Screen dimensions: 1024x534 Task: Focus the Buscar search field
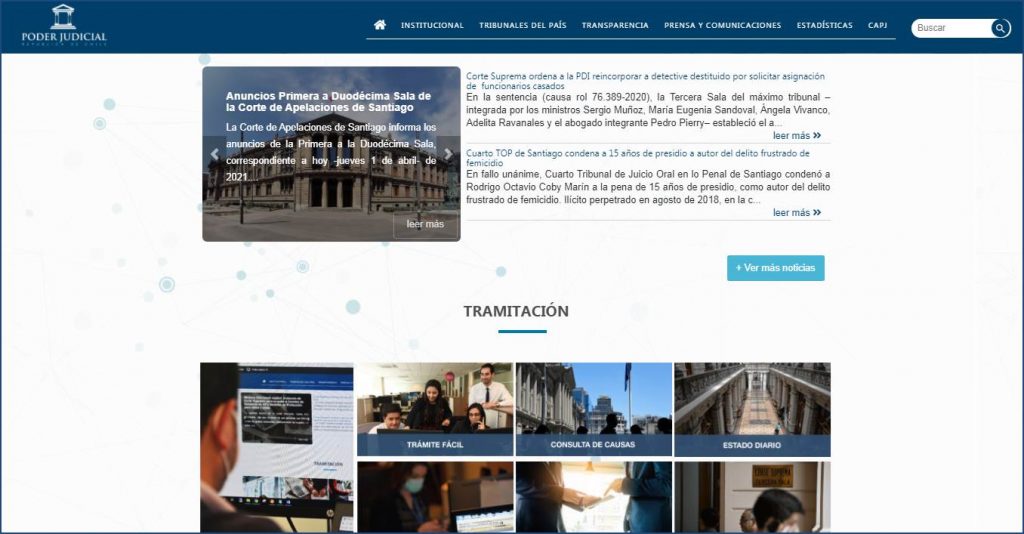[952, 28]
